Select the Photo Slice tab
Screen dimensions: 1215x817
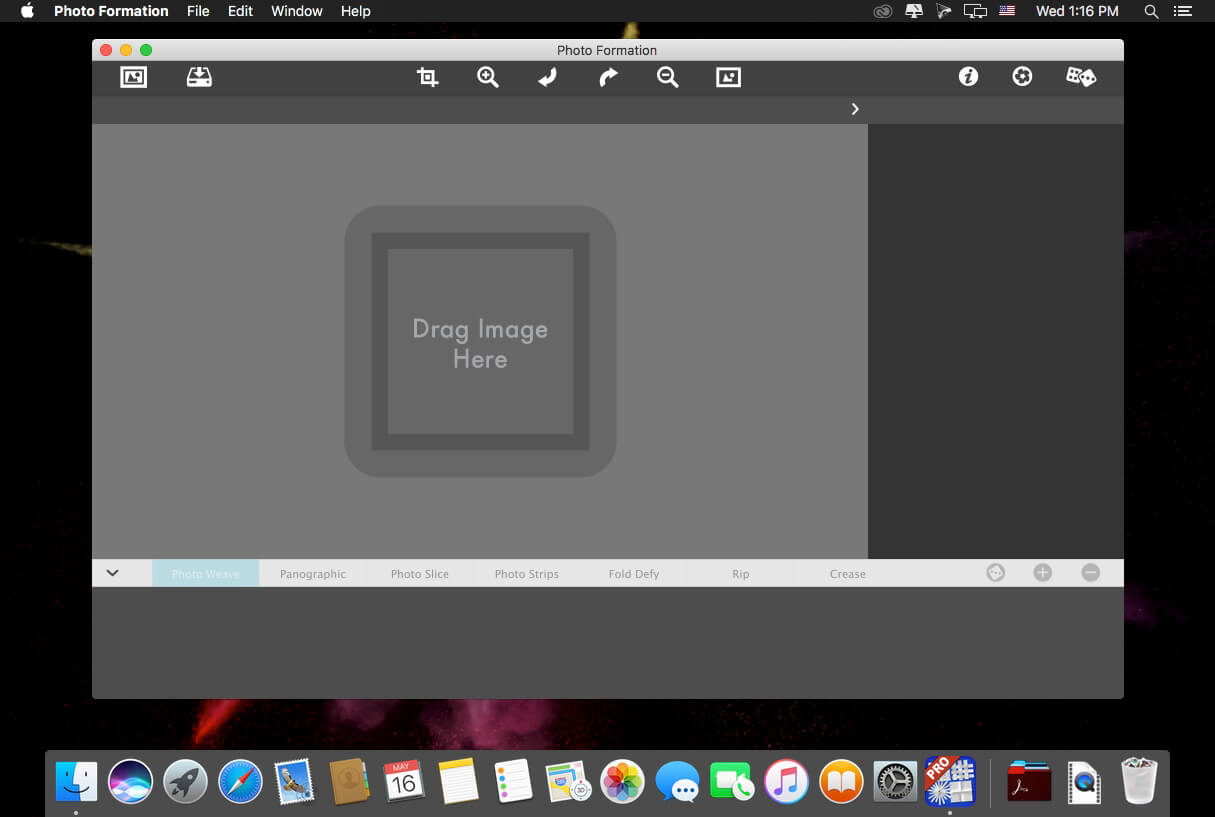(x=420, y=574)
